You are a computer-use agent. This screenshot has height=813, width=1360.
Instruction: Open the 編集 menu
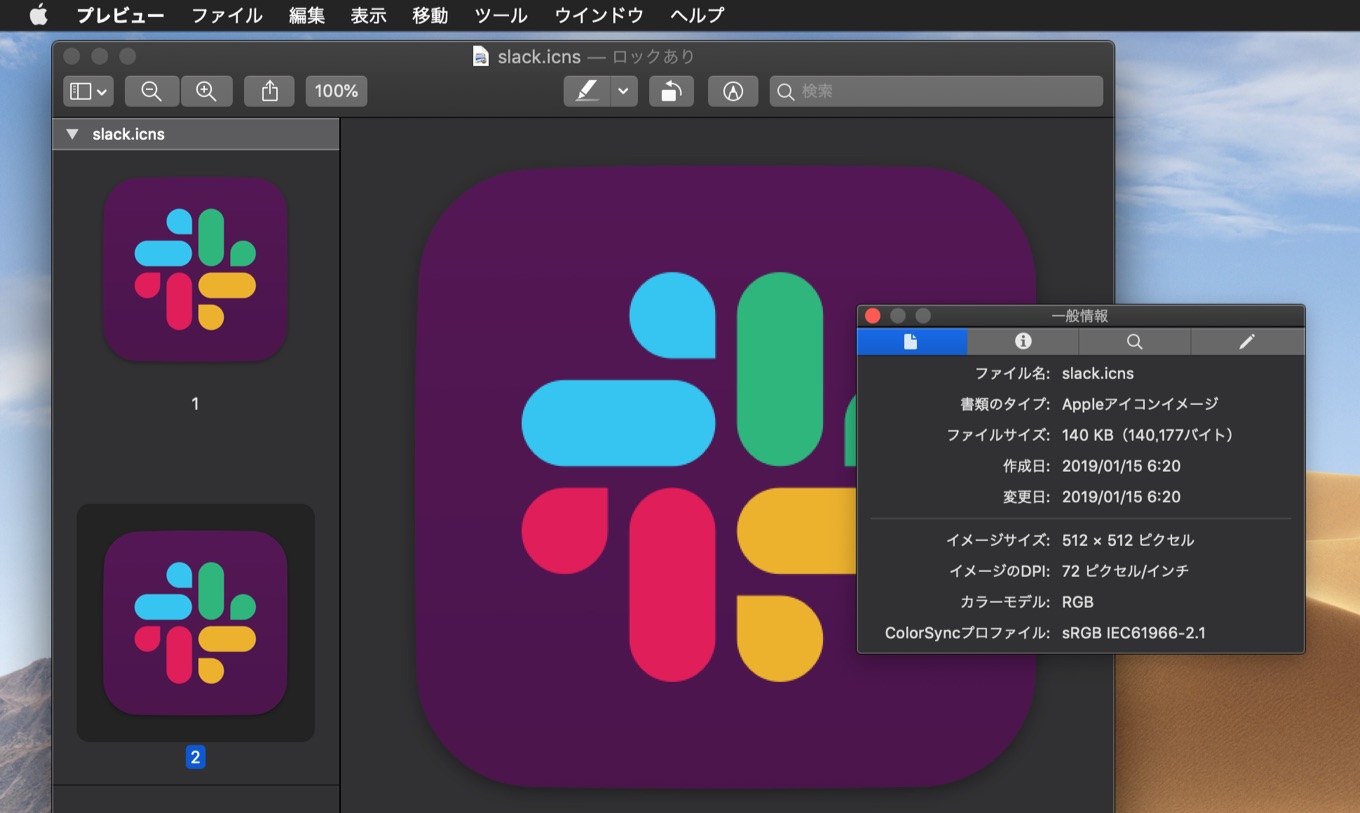(x=307, y=15)
